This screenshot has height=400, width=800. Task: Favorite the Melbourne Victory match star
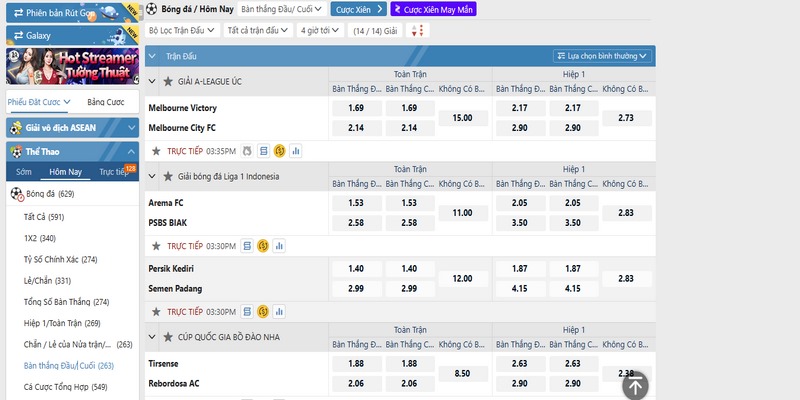(x=155, y=151)
